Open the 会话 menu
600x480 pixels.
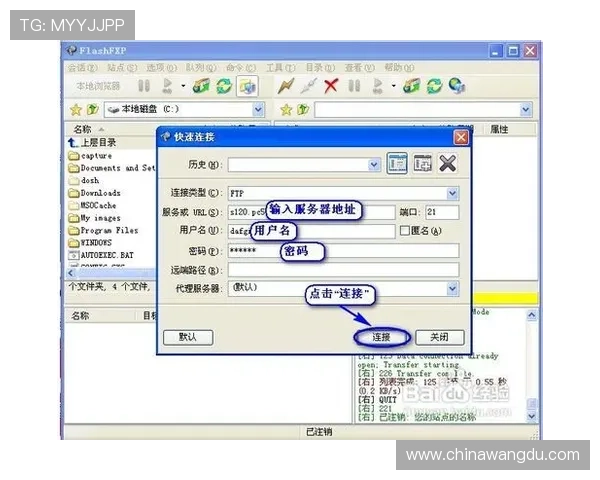(x=82, y=68)
